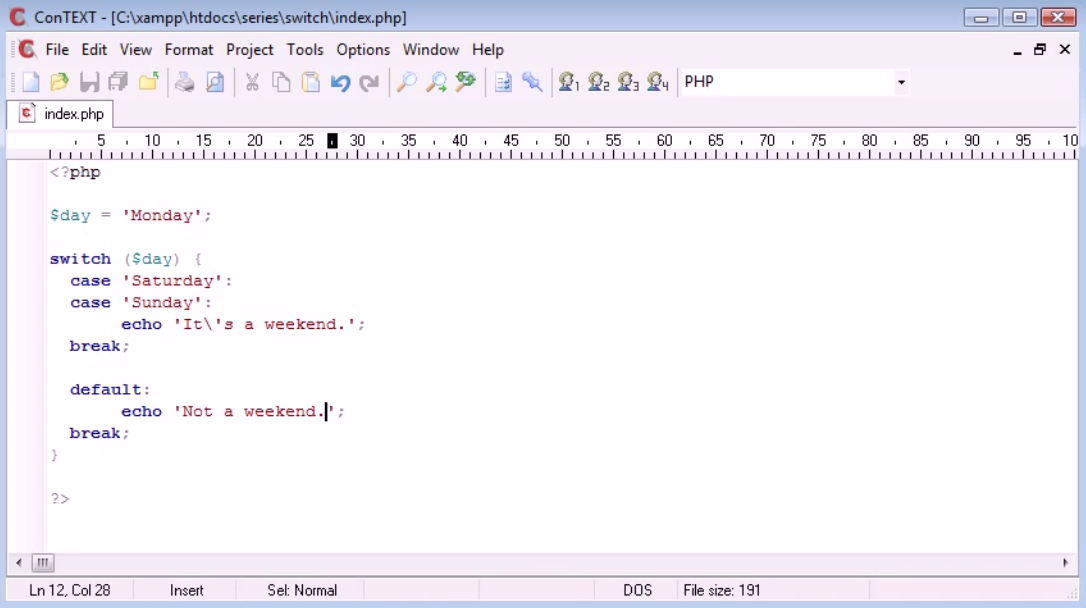Open the Tools menu
Screen dimensions: 1086x608
[x=305, y=49]
